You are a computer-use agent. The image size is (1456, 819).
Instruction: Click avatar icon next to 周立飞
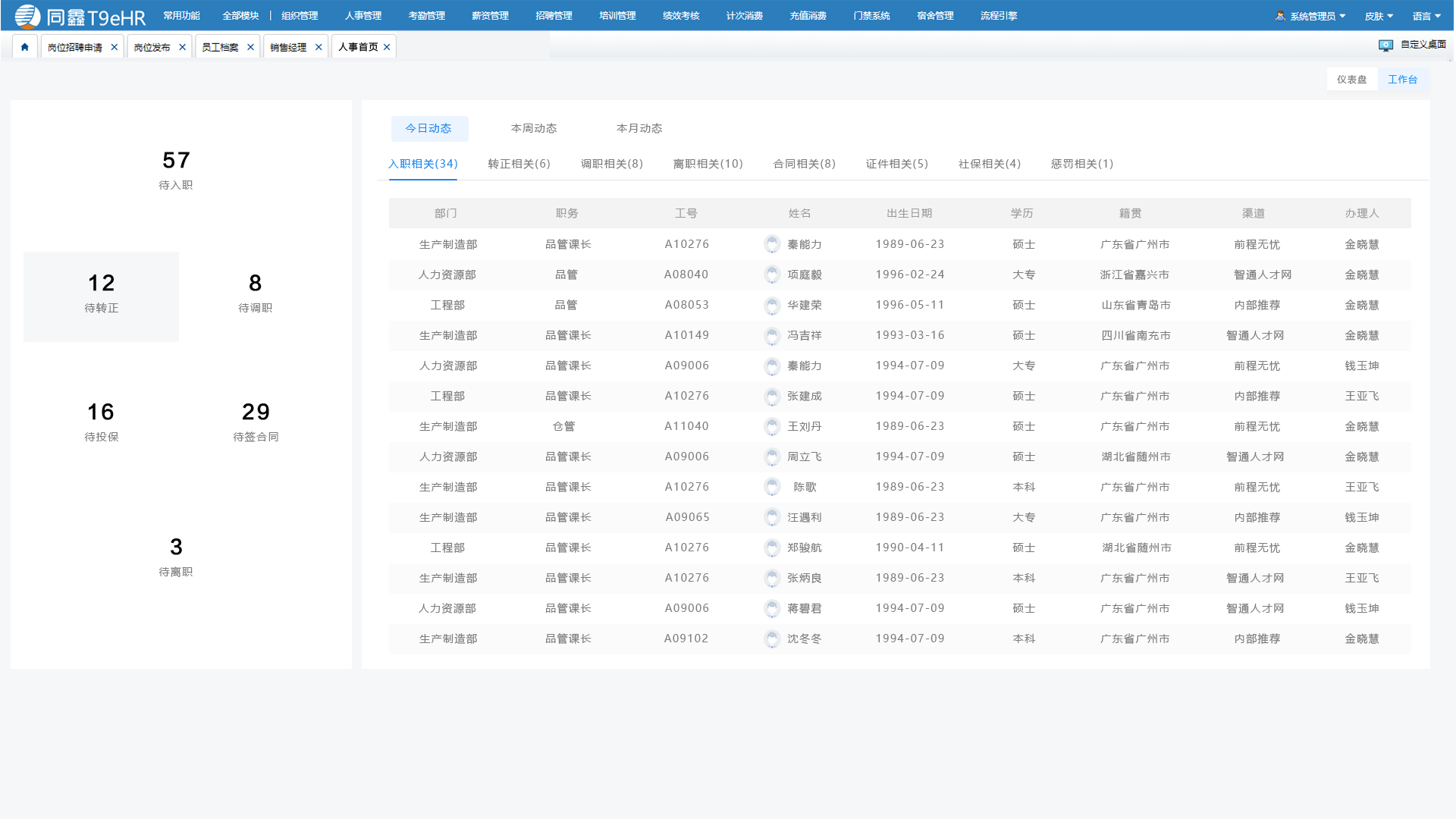tap(772, 457)
